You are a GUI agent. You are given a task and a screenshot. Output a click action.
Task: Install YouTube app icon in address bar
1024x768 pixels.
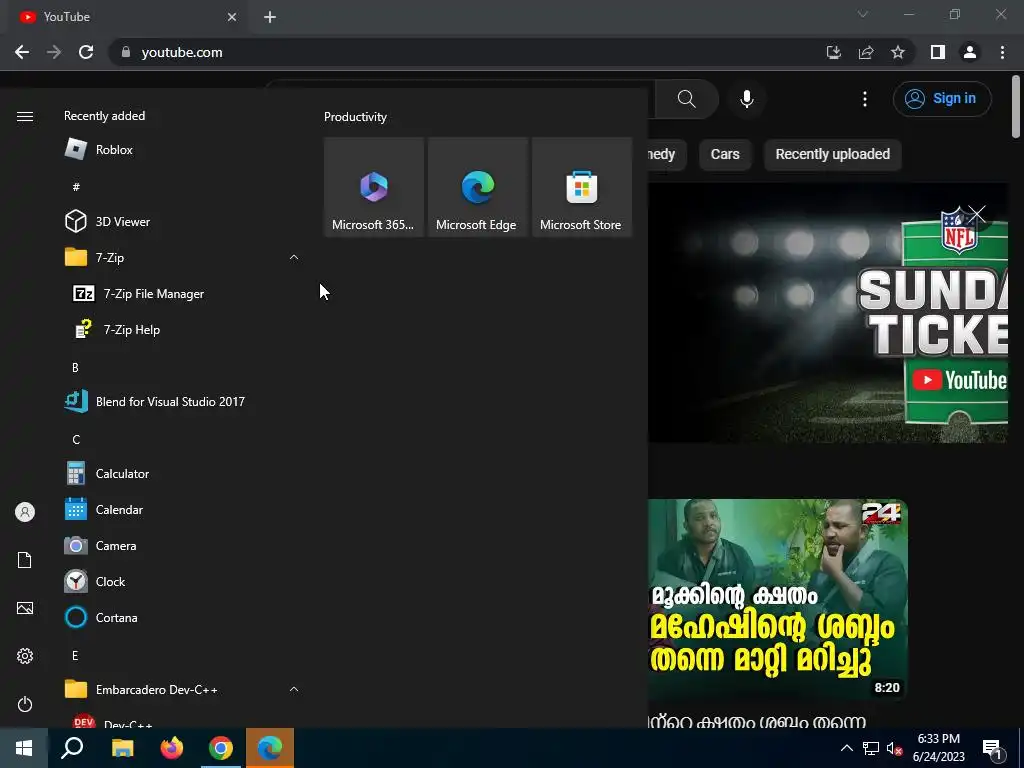click(833, 52)
